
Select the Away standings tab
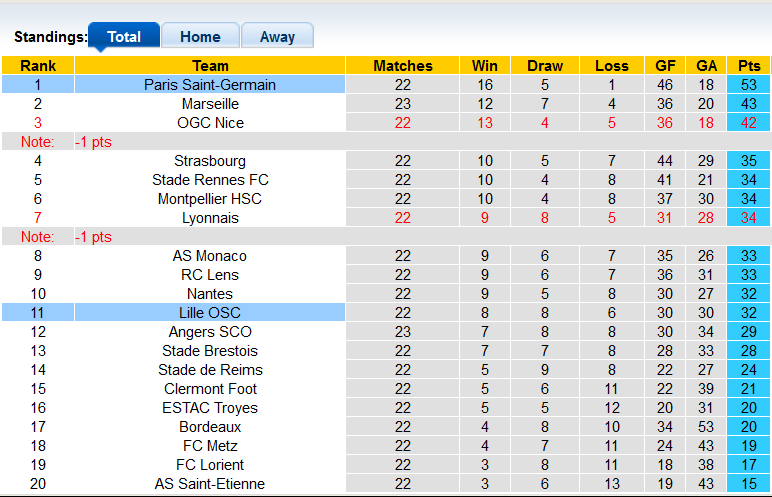[x=277, y=37]
